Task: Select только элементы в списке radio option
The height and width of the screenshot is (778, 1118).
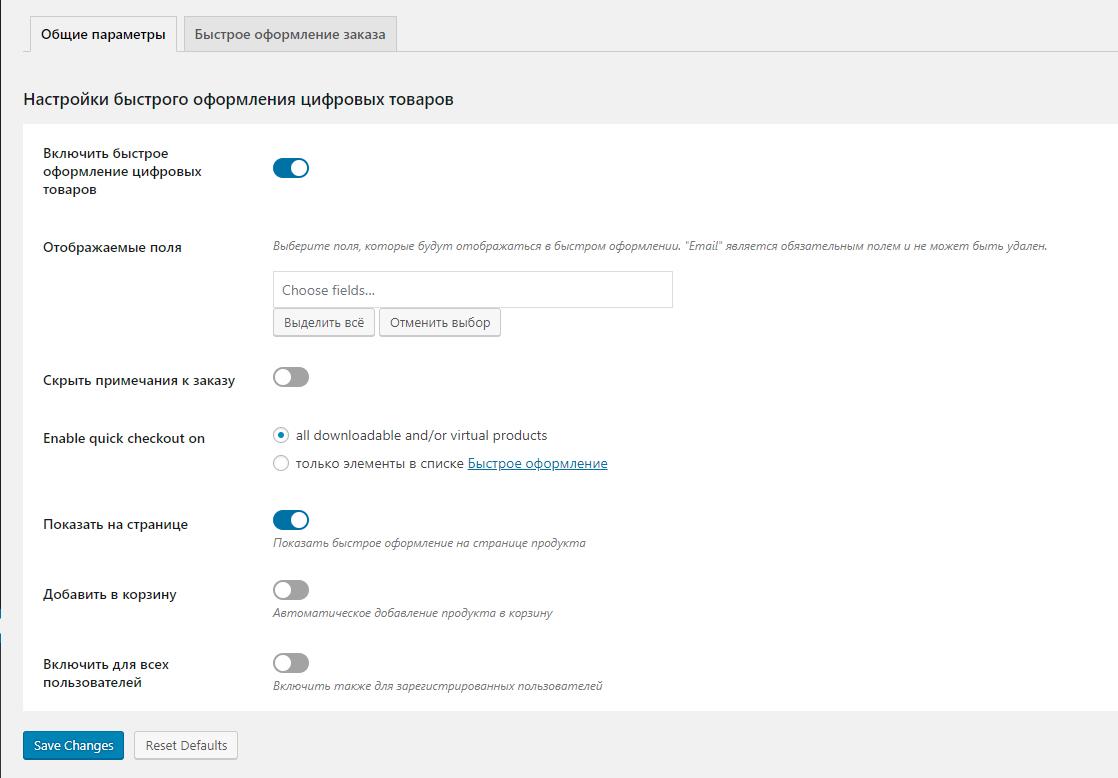Action: 281,463
